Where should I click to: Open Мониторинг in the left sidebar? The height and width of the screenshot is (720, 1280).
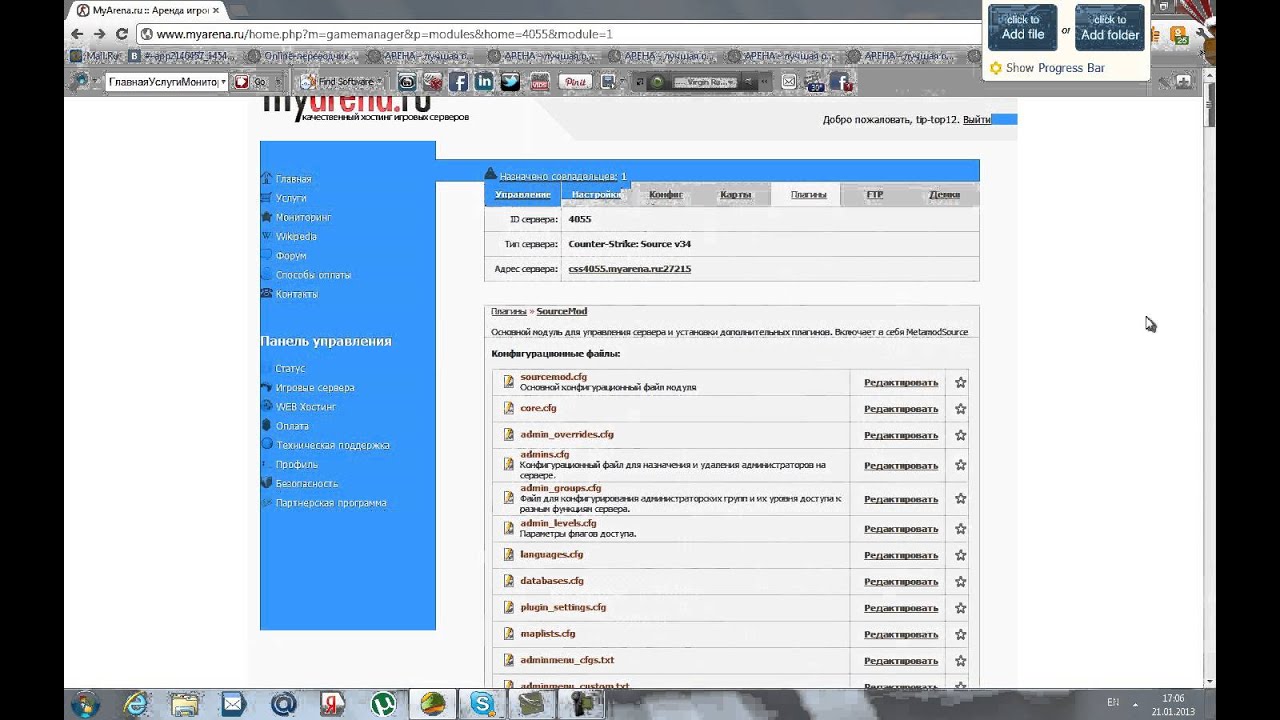pyautogui.click(x=303, y=217)
